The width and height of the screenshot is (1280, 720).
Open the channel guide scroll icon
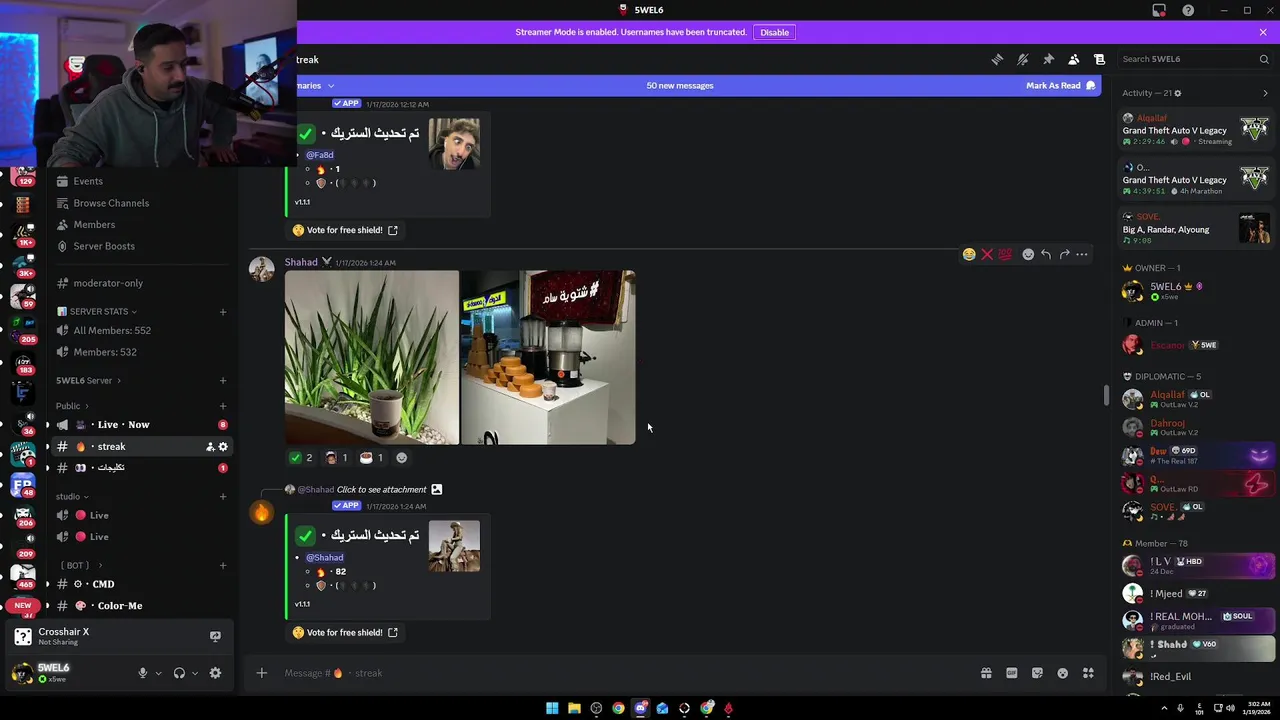click(x=1099, y=59)
